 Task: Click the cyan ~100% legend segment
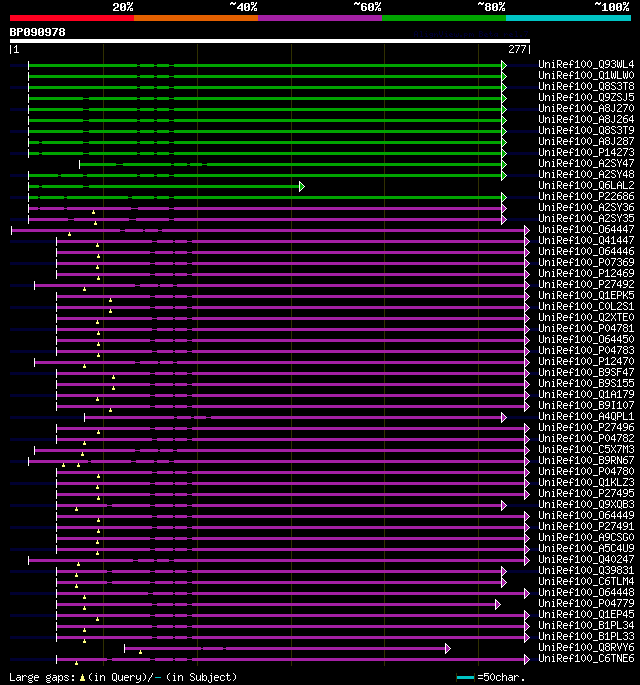[x=568, y=18]
